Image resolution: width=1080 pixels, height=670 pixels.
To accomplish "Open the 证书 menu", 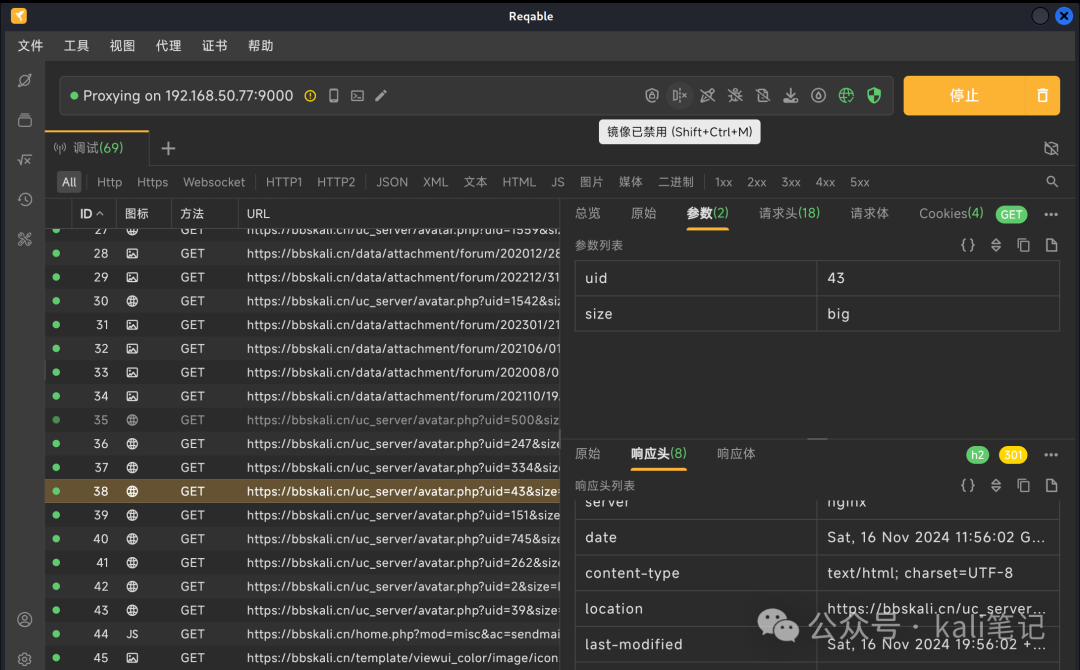I will pyautogui.click(x=214, y=45).
